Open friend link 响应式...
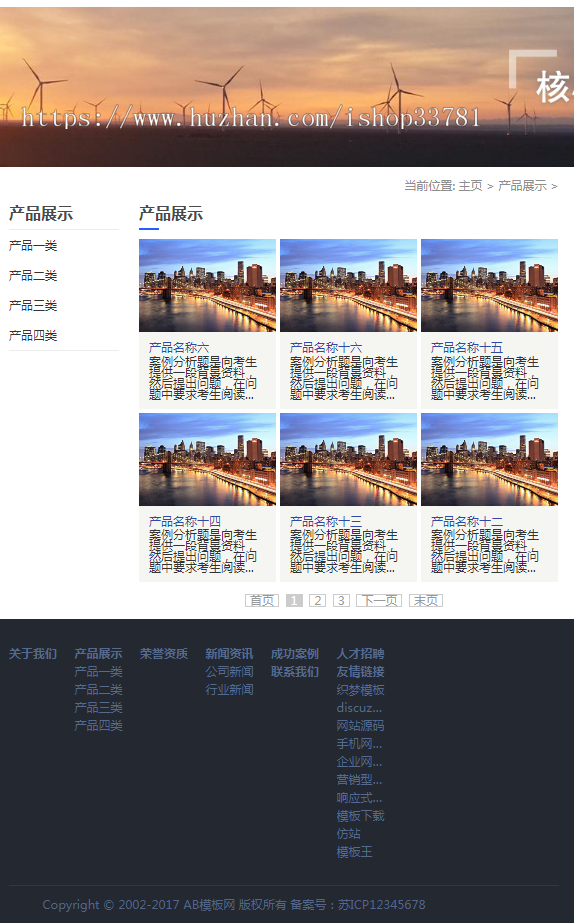The image size is (574, 924). [359, 798]
